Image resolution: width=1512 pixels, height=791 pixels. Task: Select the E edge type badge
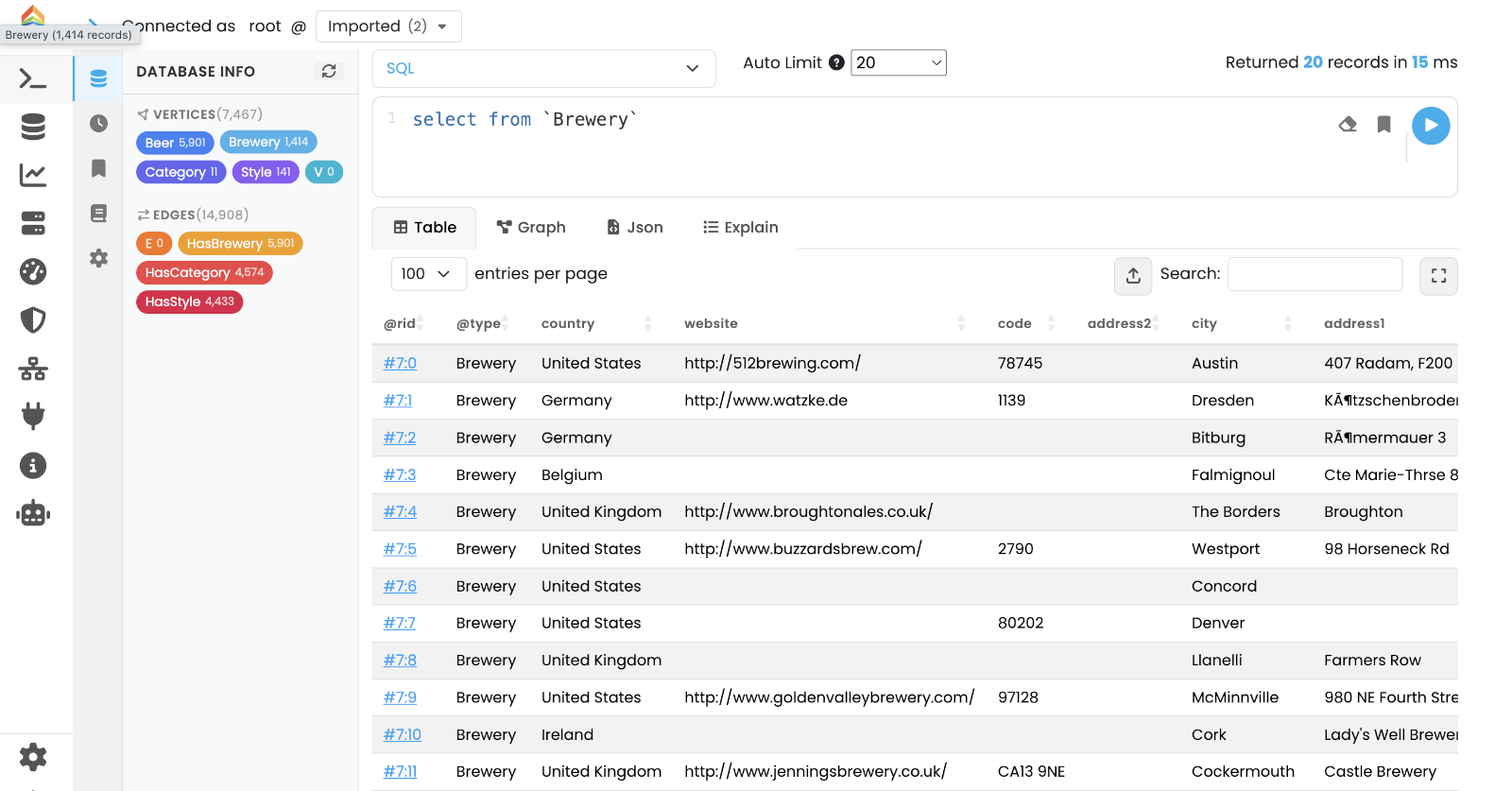[154, 243]
